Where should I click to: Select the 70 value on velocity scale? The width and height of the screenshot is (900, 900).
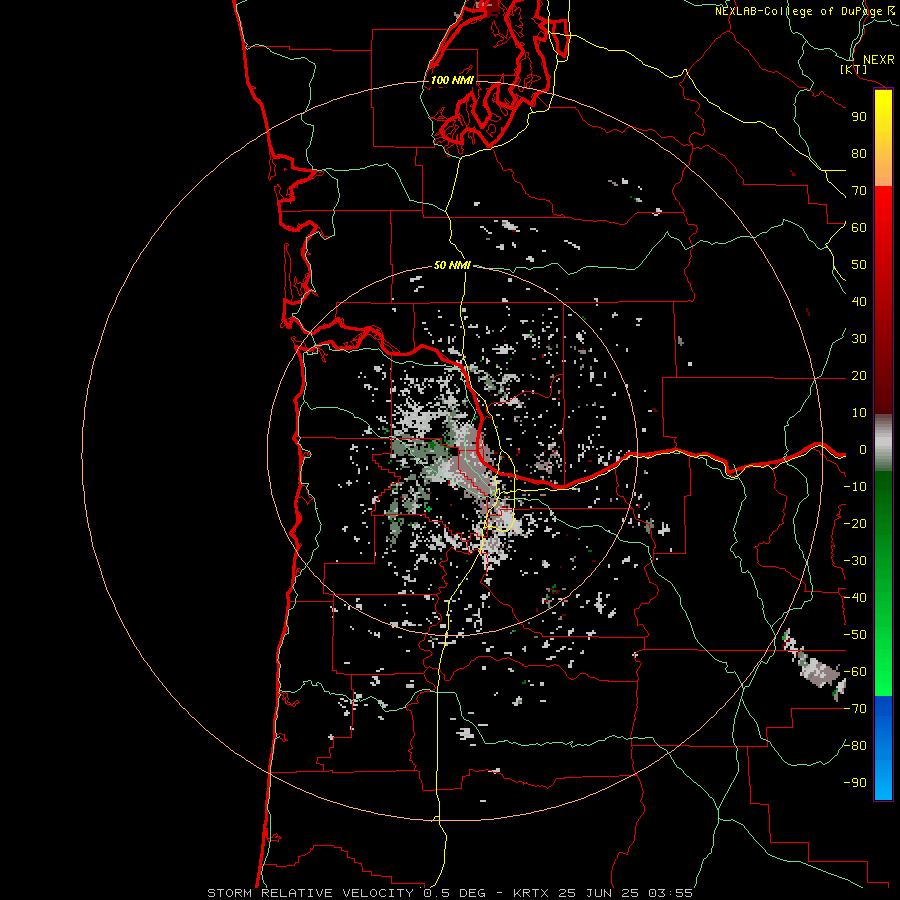pyautogui.click(x=859, y=191)
